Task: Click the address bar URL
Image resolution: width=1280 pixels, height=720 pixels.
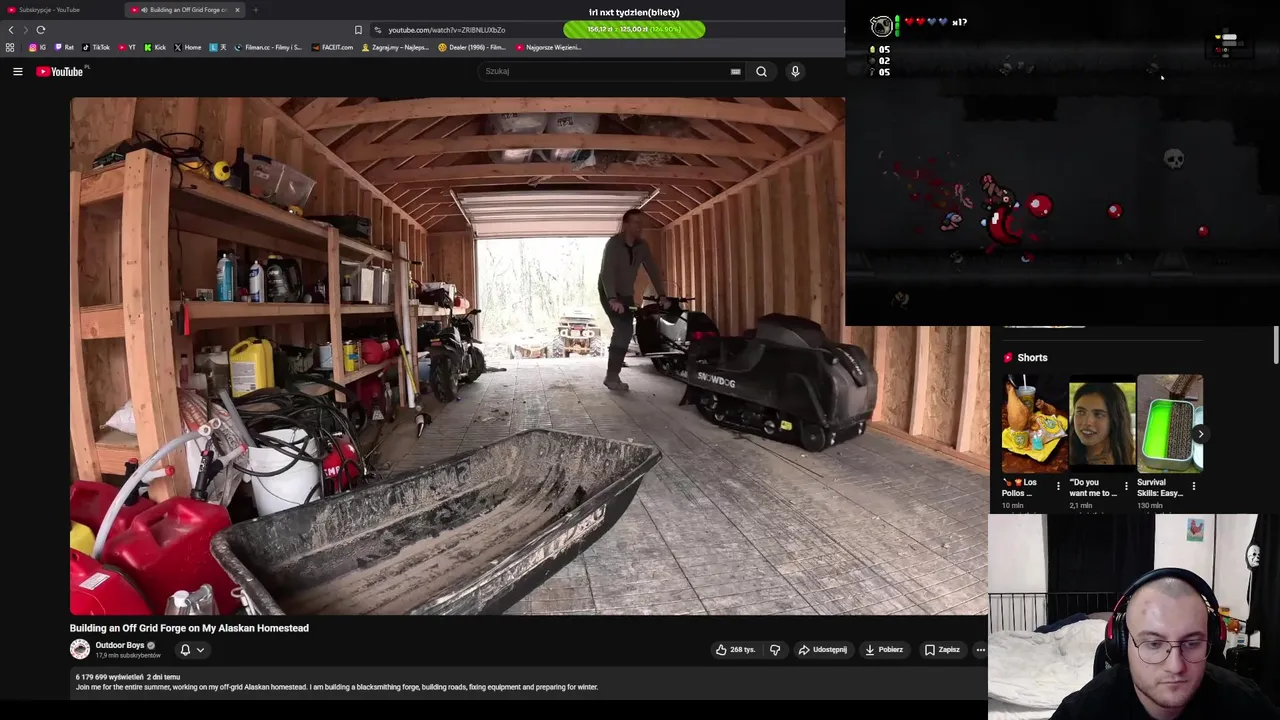Action: pyautogui.click(x=447, y=30)
